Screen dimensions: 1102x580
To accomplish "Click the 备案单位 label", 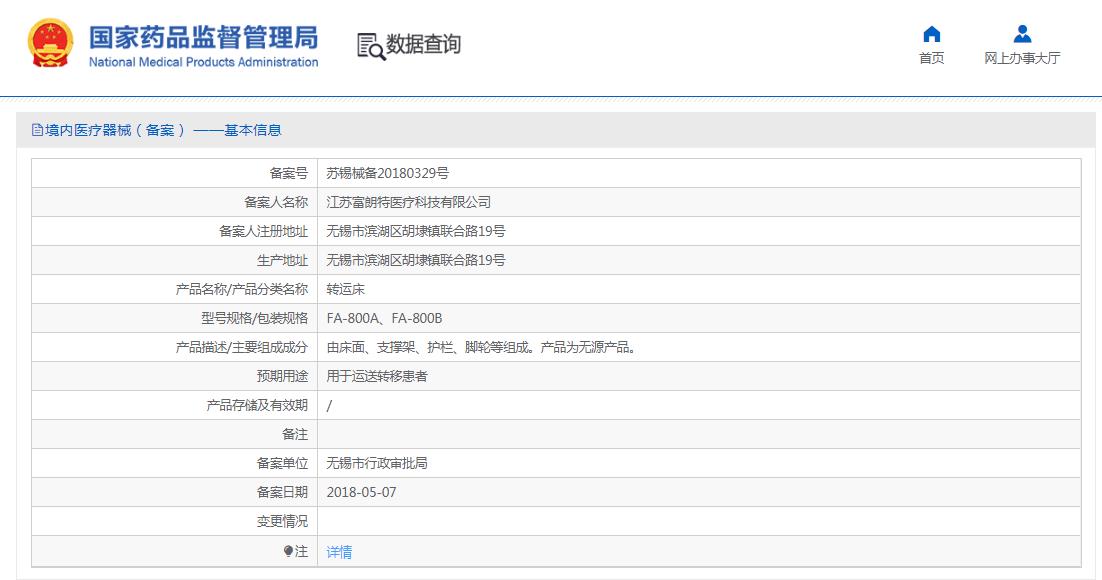I will pos(283,463).
